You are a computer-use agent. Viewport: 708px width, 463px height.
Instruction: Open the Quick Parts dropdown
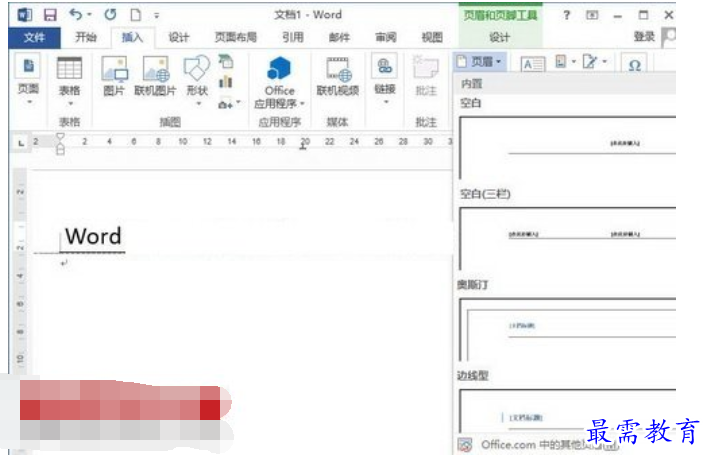(565, 61)
